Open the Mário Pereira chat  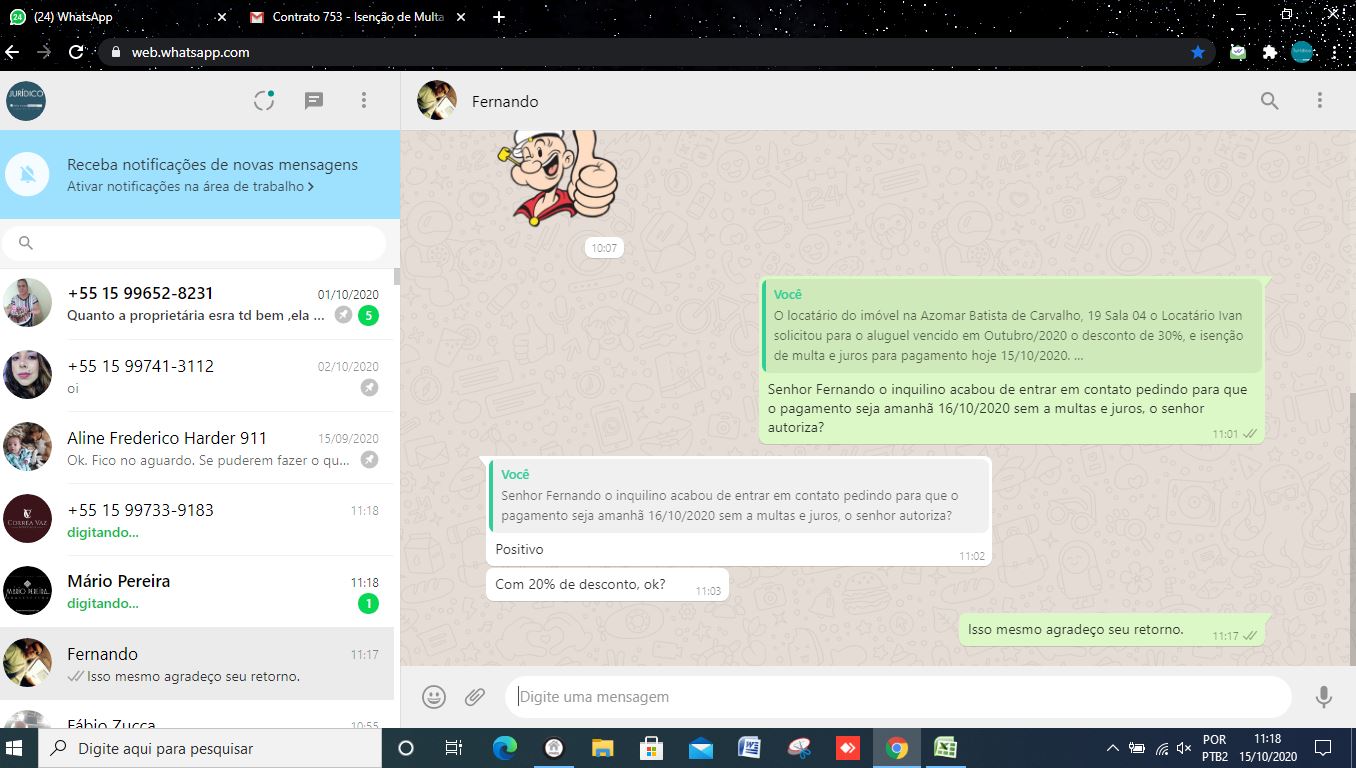click(x=200, y=592)
